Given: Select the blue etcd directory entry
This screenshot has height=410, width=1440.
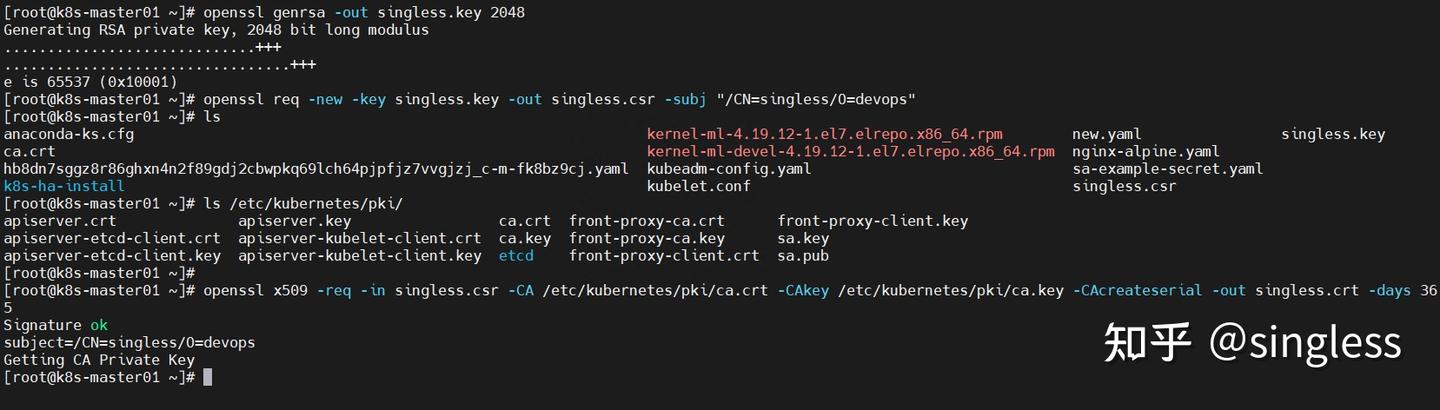Looking at the screenshot, I should tap(516, 256).
